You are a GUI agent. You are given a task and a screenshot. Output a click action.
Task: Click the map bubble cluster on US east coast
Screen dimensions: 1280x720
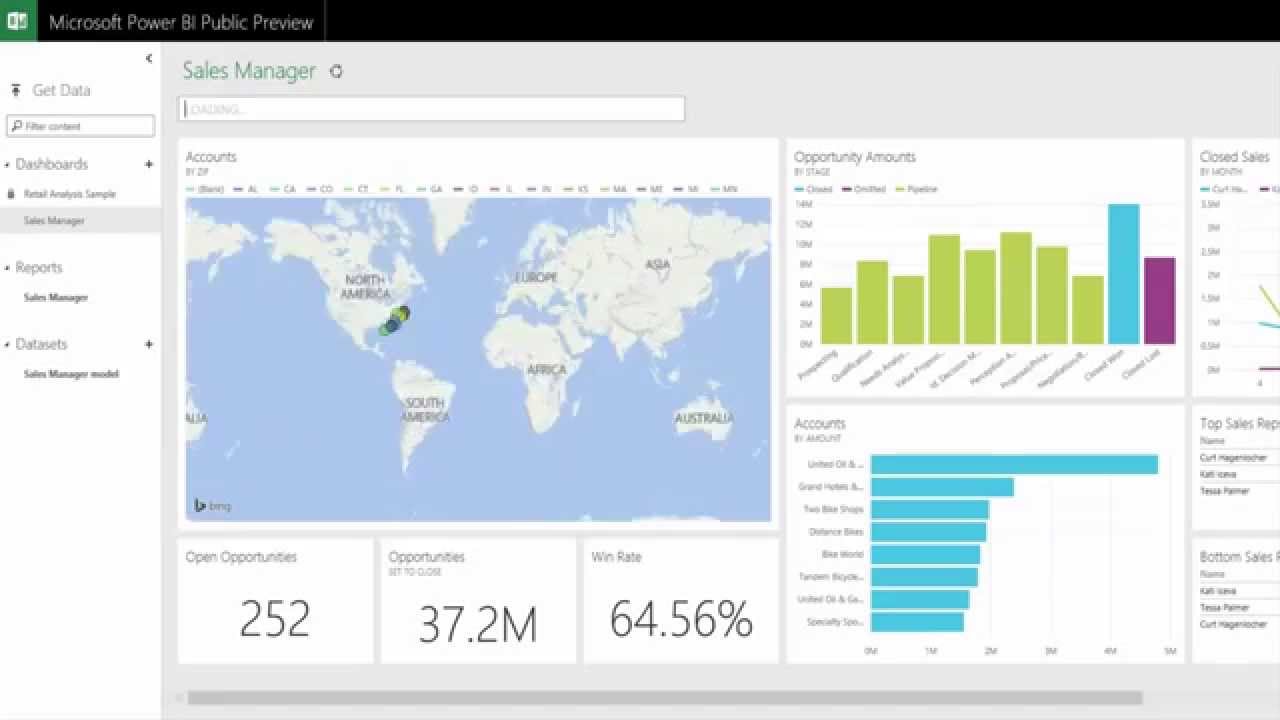(393, 321)
